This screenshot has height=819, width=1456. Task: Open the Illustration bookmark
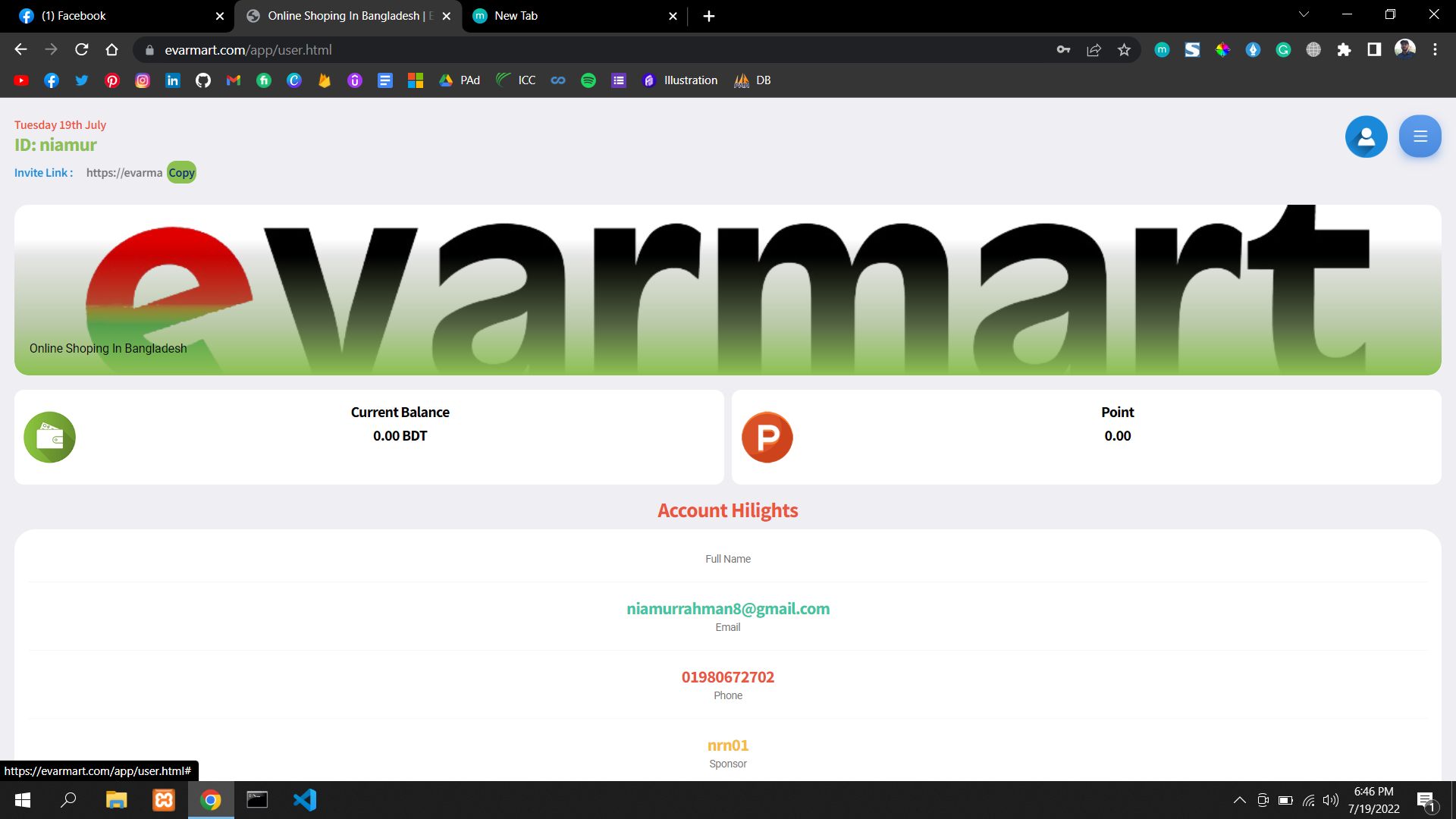click(680, 80)
